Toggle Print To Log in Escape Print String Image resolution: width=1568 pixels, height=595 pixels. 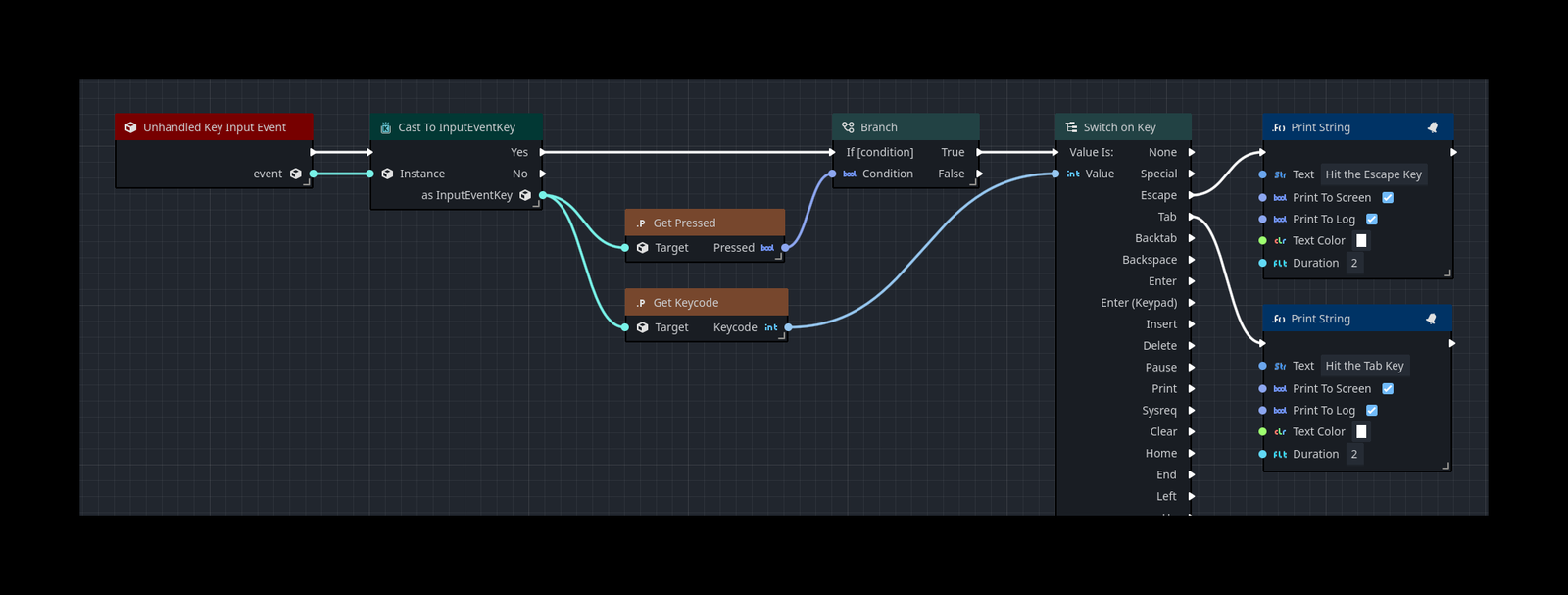point(1372,220)
